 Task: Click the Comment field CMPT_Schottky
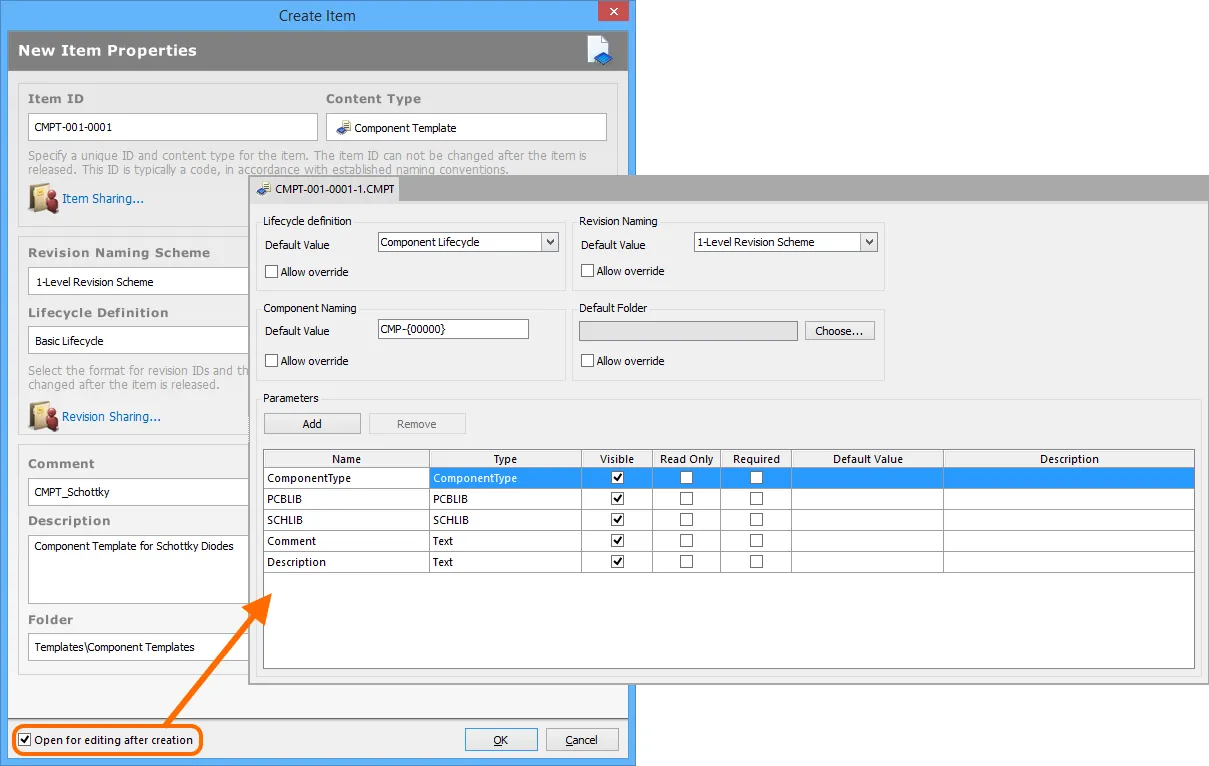(x=138, y=492)
